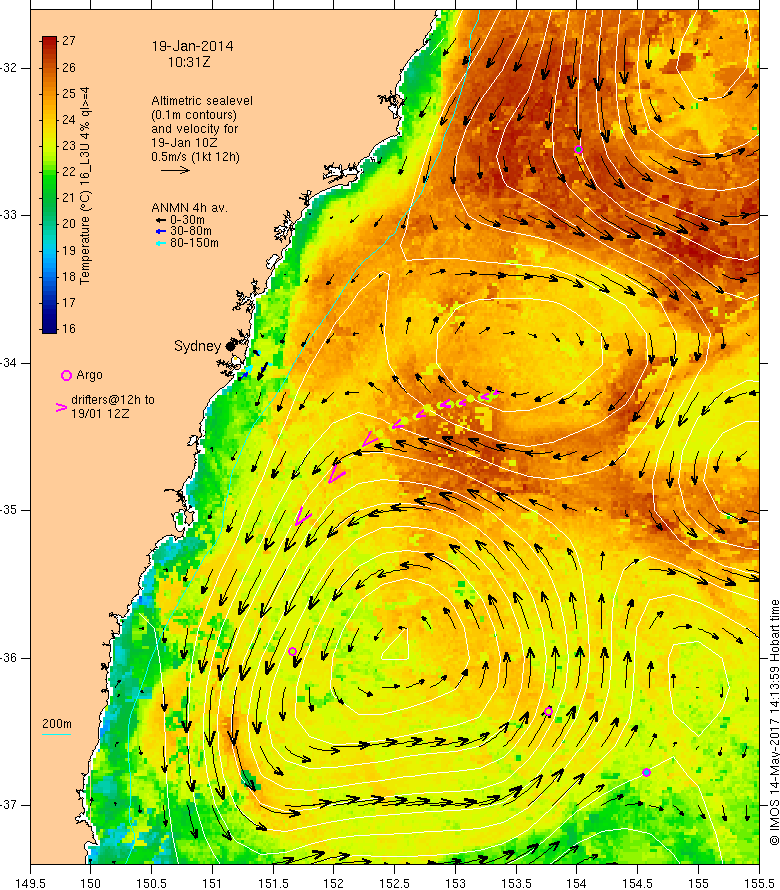The image size is (780, 890).
Task: Click the 80-150m depth label
Action: tap(194, 243)
